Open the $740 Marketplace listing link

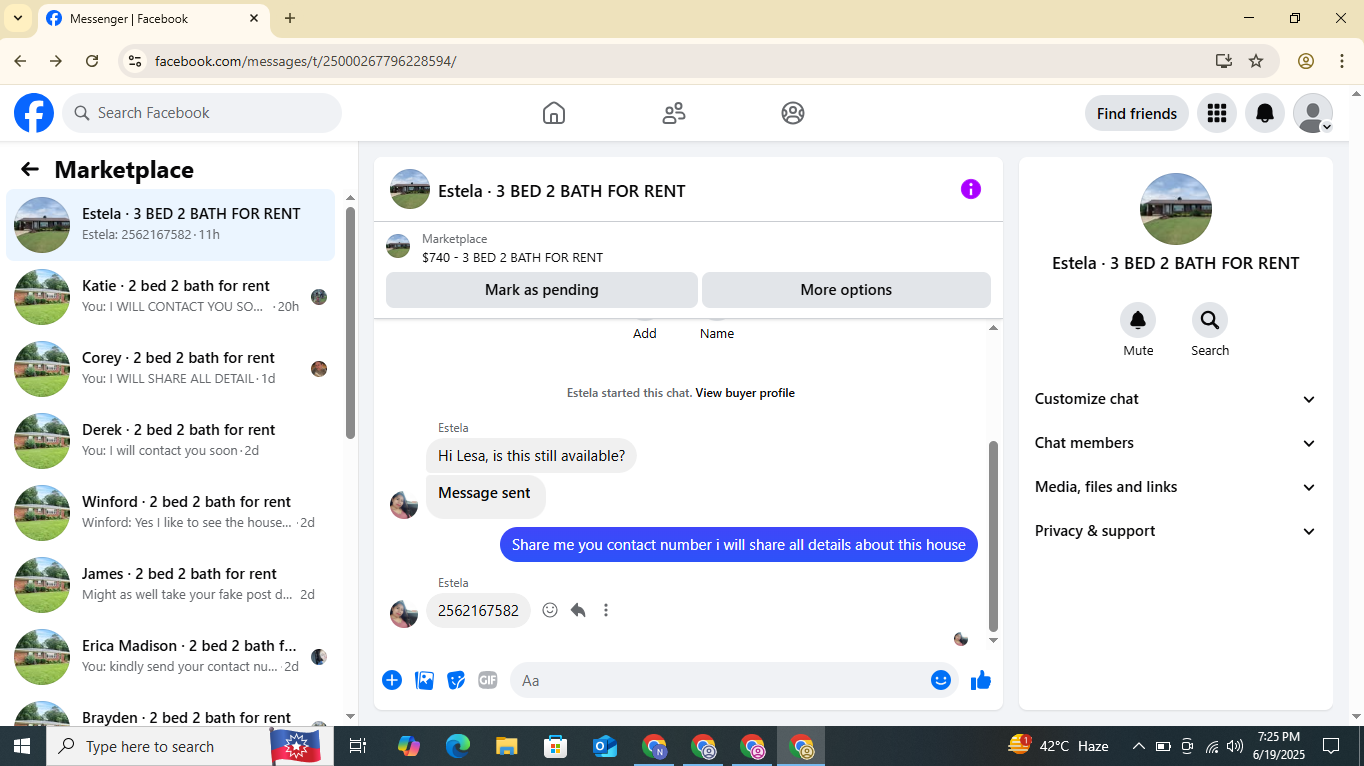(x=512, y=257)
